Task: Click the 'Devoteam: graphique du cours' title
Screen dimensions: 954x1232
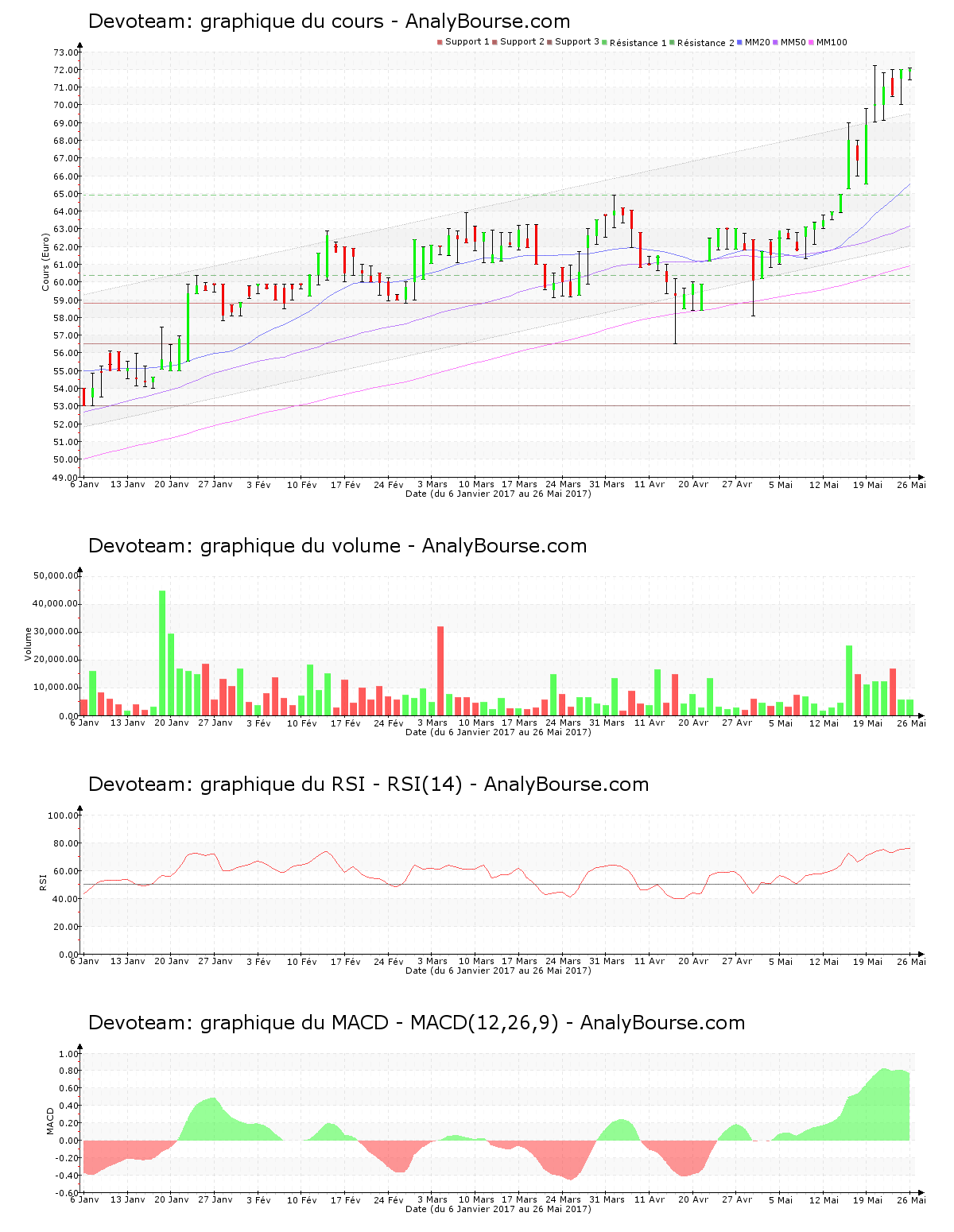Action: pos(236,21)
